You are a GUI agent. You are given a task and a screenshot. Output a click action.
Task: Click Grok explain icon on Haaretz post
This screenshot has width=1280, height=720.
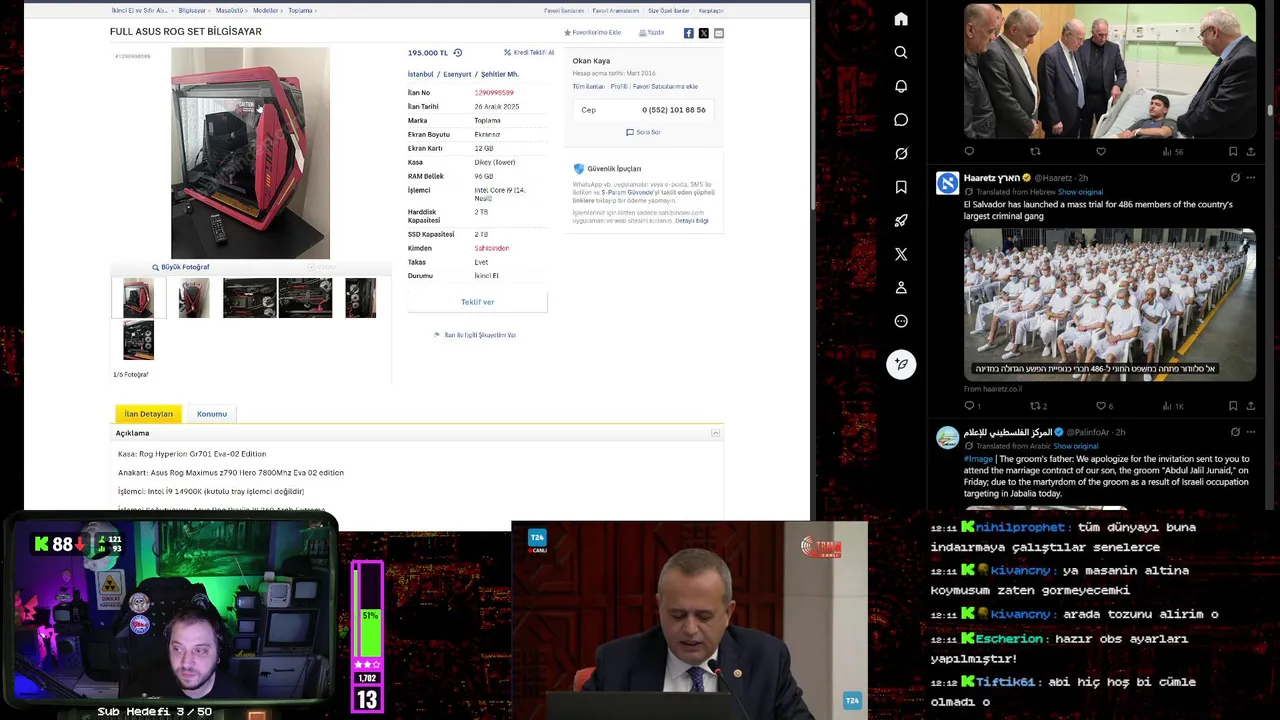(1235, 178)
